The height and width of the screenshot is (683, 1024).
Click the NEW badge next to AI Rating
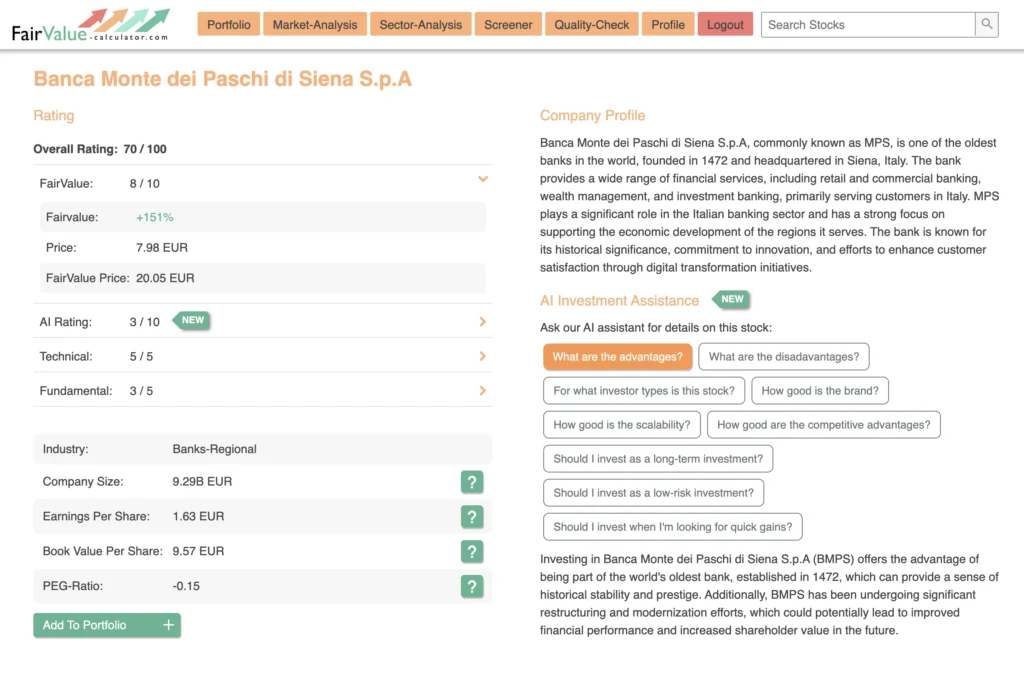(x=191, y=321)
